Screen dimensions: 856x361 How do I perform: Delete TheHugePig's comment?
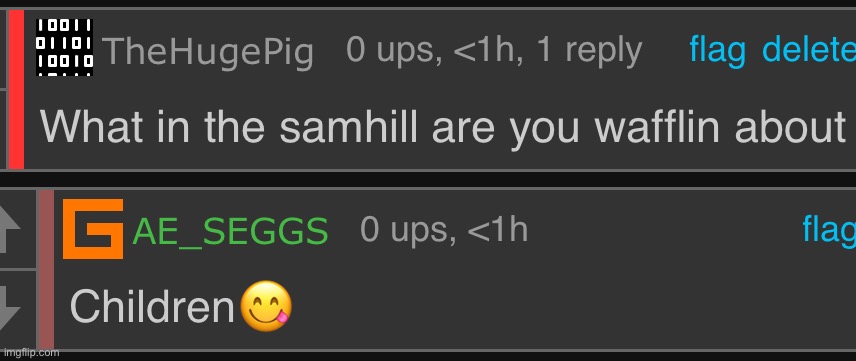pos(809,50)
